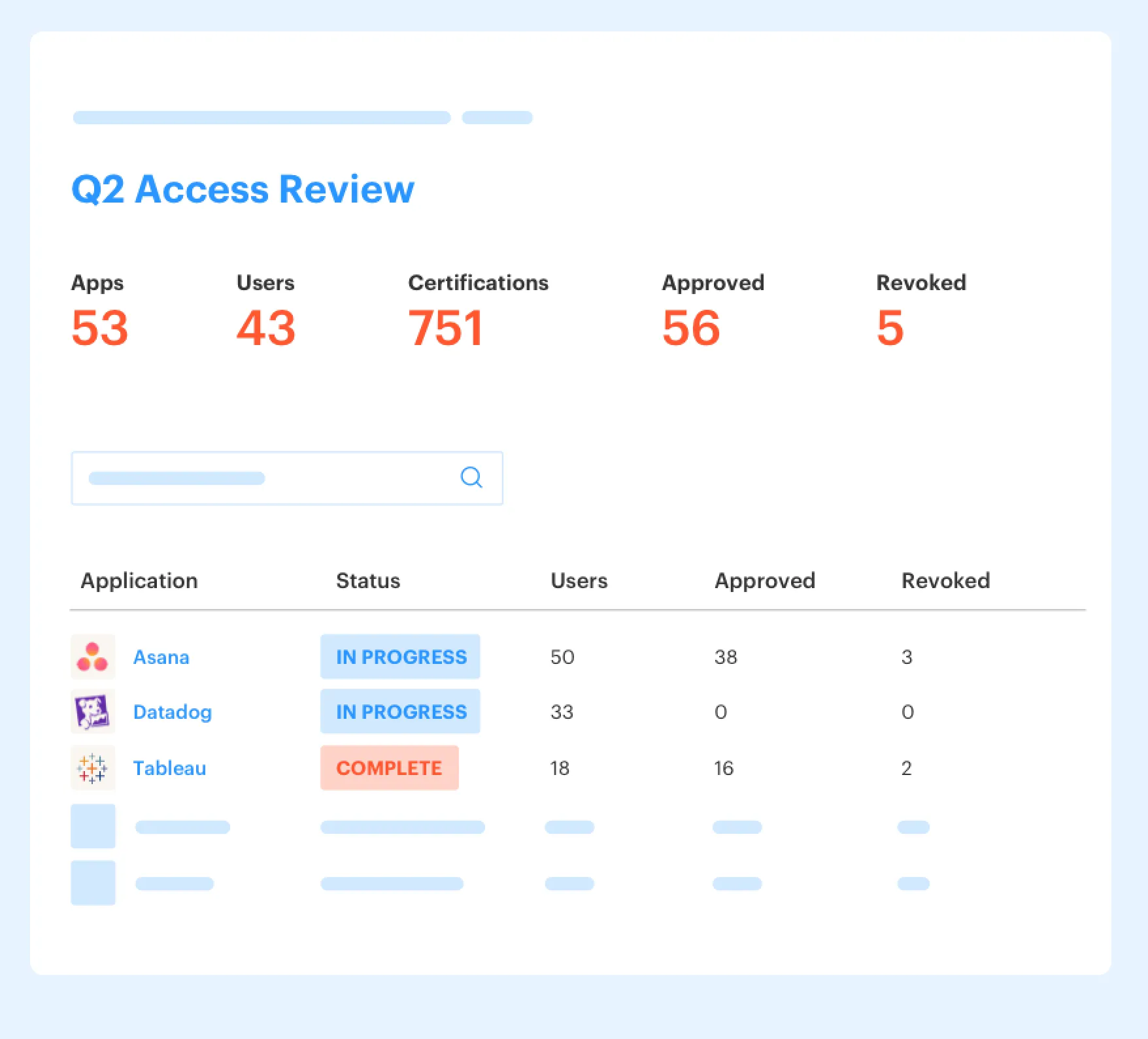
Task: Click Datadog's IN PROGRESS status badge
Action: 400,712
